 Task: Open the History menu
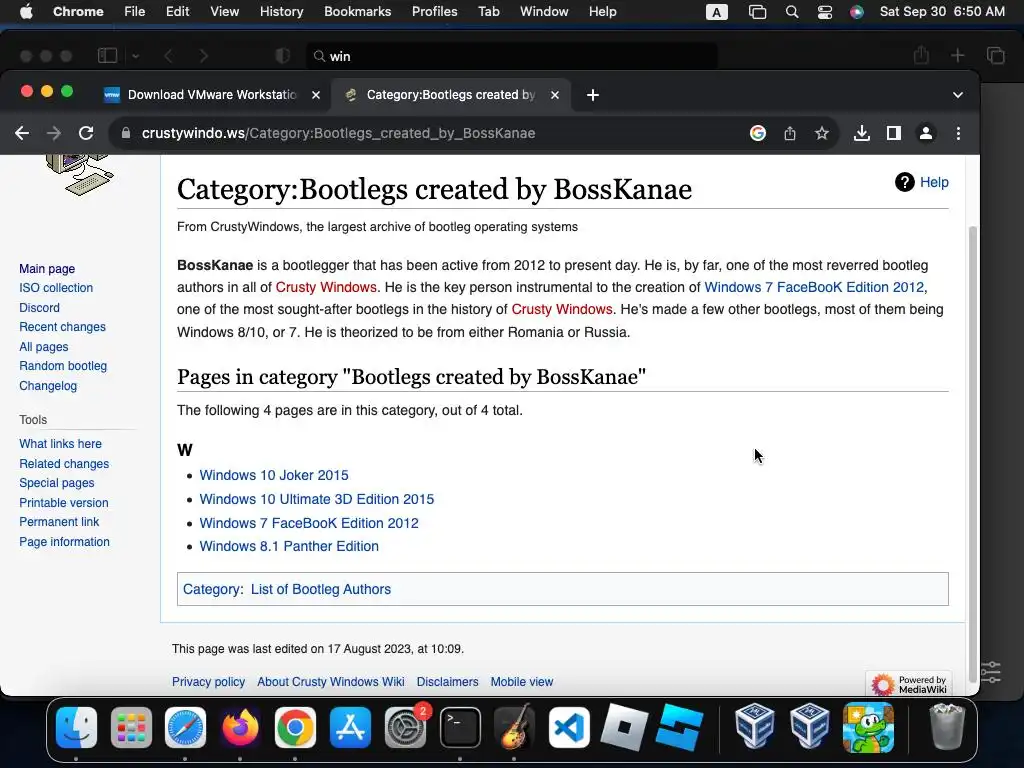coord(281,12)
